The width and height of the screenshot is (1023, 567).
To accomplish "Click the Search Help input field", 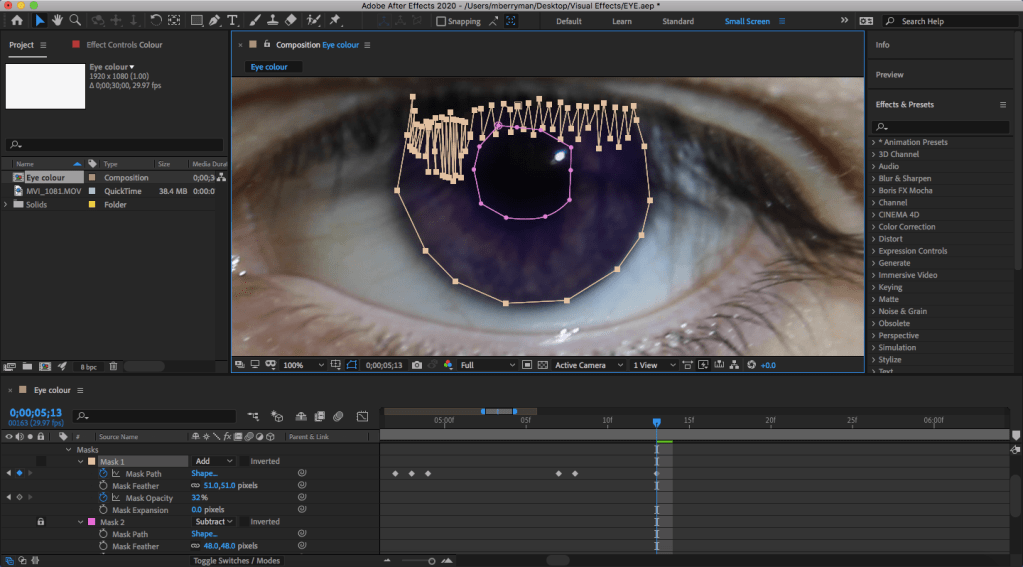I will coord(950,21).
